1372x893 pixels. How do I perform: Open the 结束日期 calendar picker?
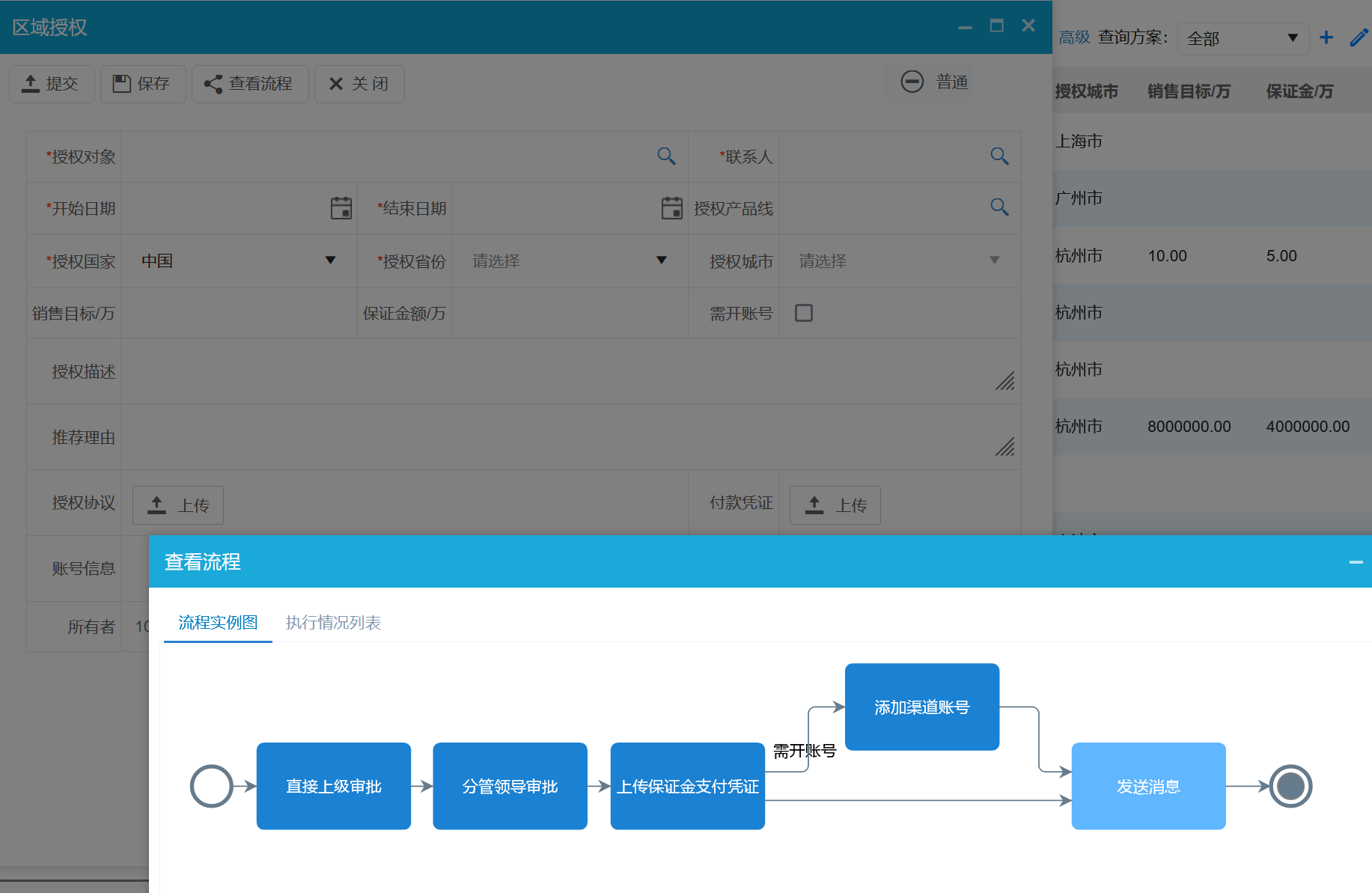pos(671,207)
